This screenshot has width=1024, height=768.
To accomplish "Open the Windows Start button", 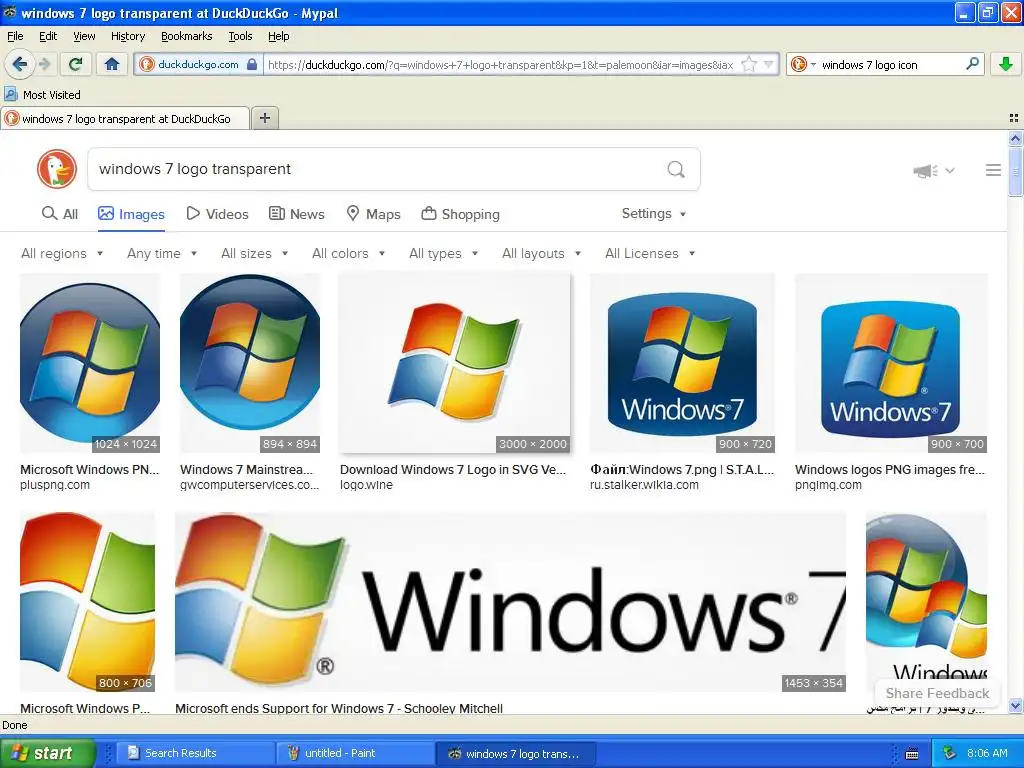I will [47, 753].
